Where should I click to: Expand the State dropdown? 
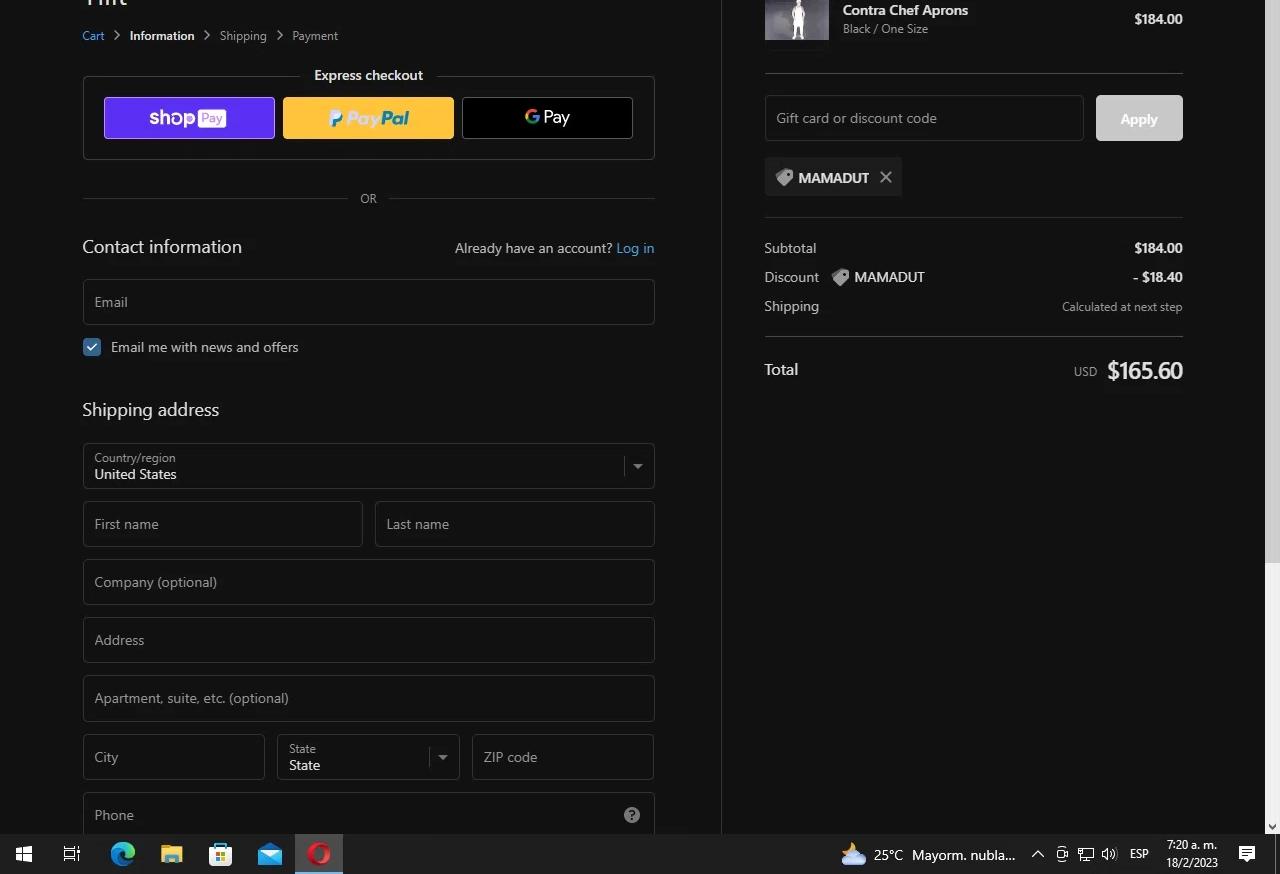[x=368, y=757]
